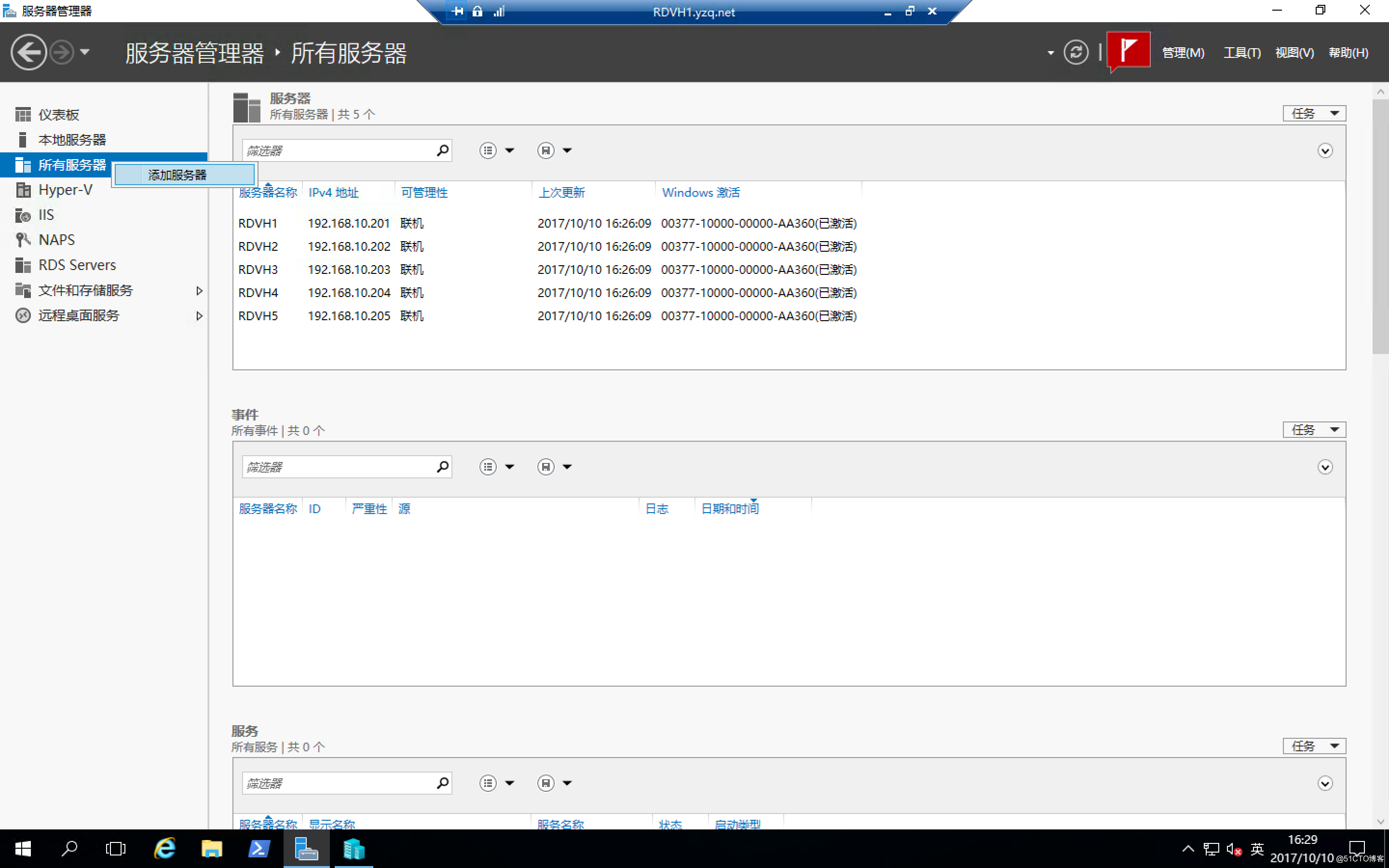Open the IIS role page

click(46, 215)
